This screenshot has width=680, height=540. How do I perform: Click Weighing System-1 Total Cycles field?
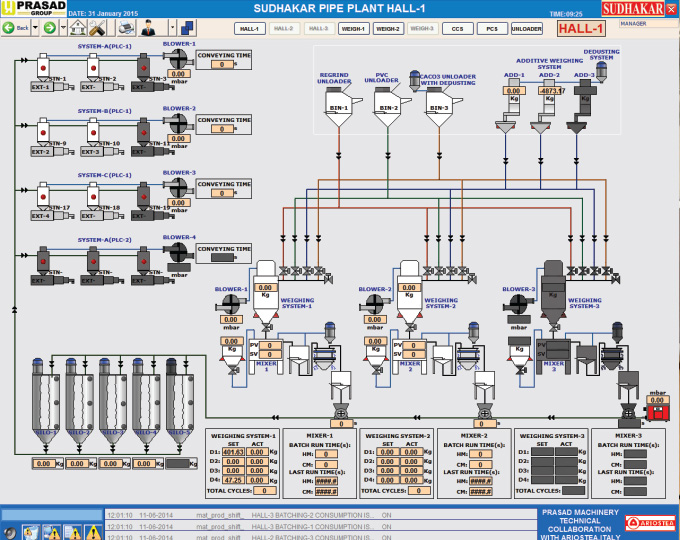point(265,491)
